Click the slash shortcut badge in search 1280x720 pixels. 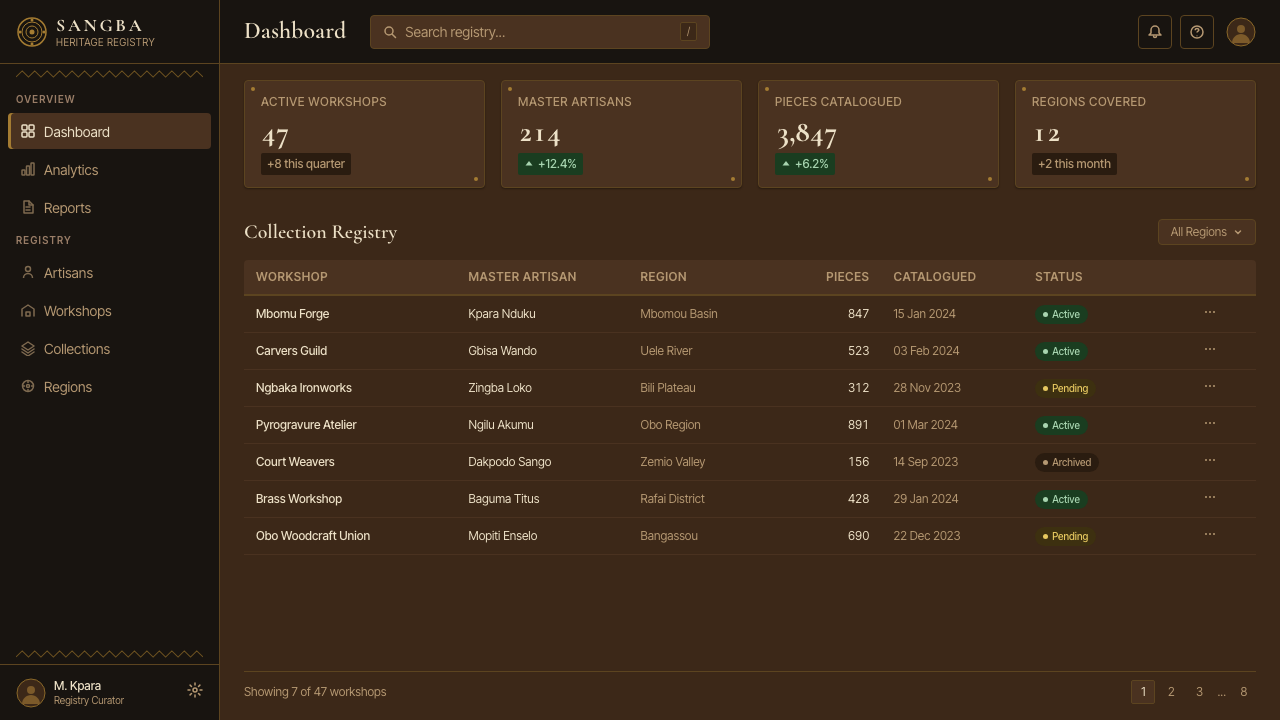[x=688, y=32]
